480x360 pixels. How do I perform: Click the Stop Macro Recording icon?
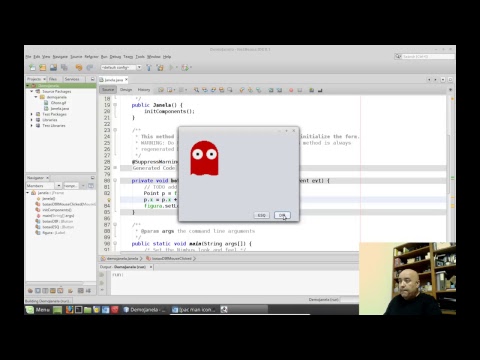[299, 90]
